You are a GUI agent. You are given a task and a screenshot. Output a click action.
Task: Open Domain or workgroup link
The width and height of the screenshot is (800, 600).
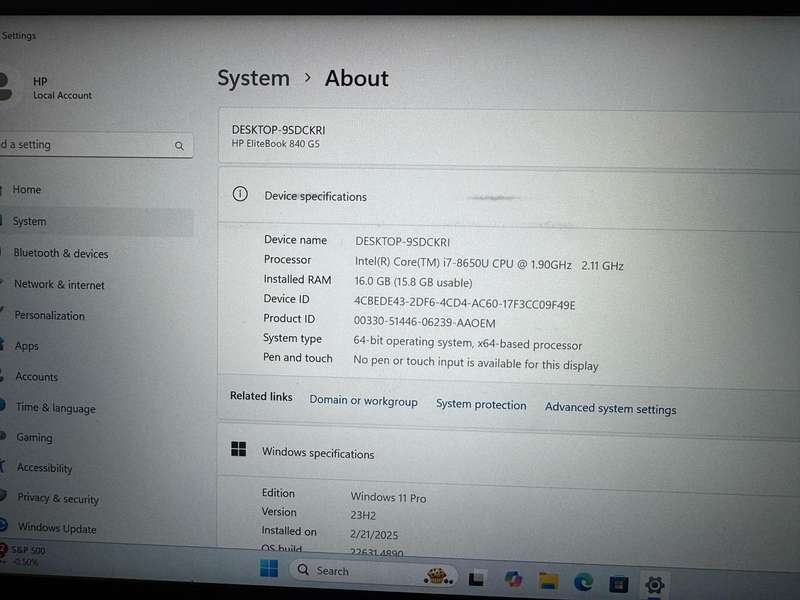tap(363, 401)
